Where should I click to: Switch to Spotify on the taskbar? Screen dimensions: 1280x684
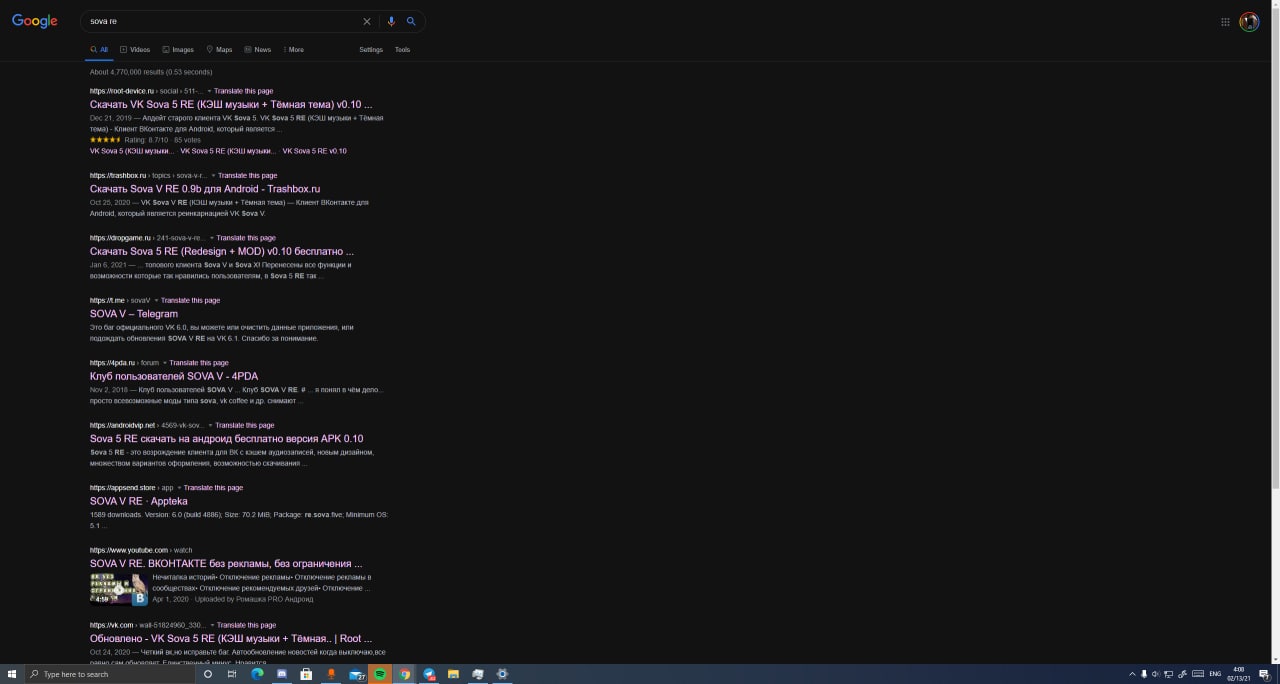(380, 674)
